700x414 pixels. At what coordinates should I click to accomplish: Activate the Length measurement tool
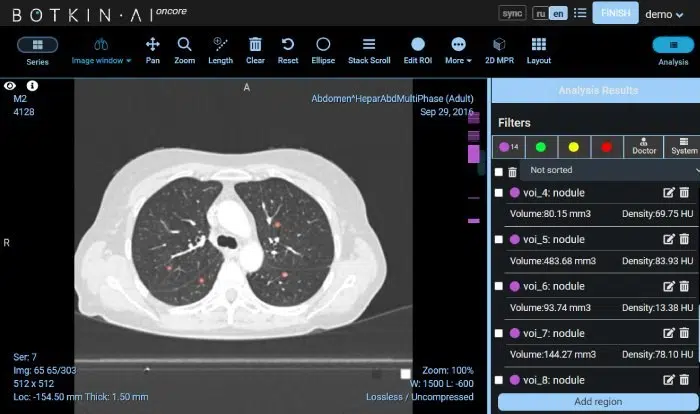(221, 51)
